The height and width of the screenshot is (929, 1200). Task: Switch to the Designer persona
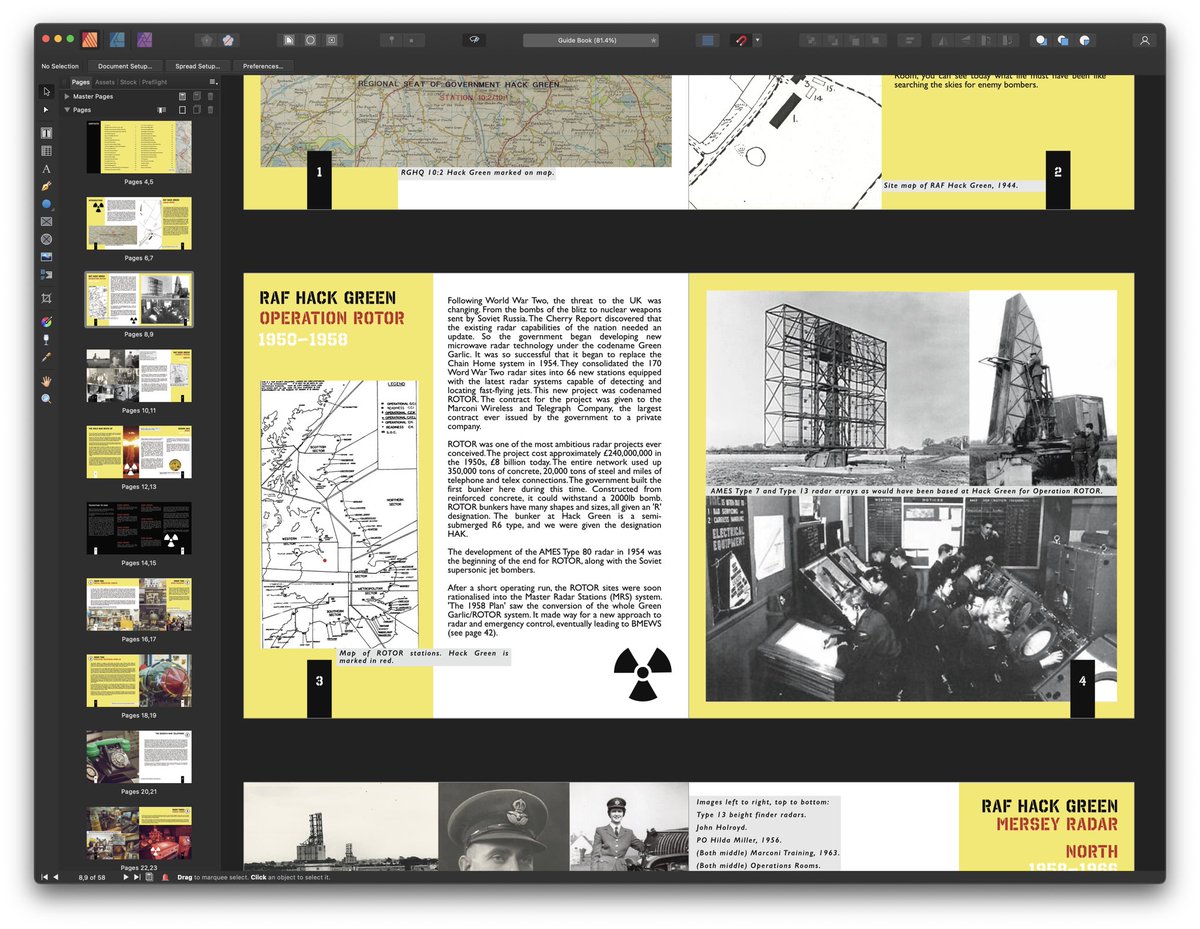pyautogui.click(x=117, y=40)
